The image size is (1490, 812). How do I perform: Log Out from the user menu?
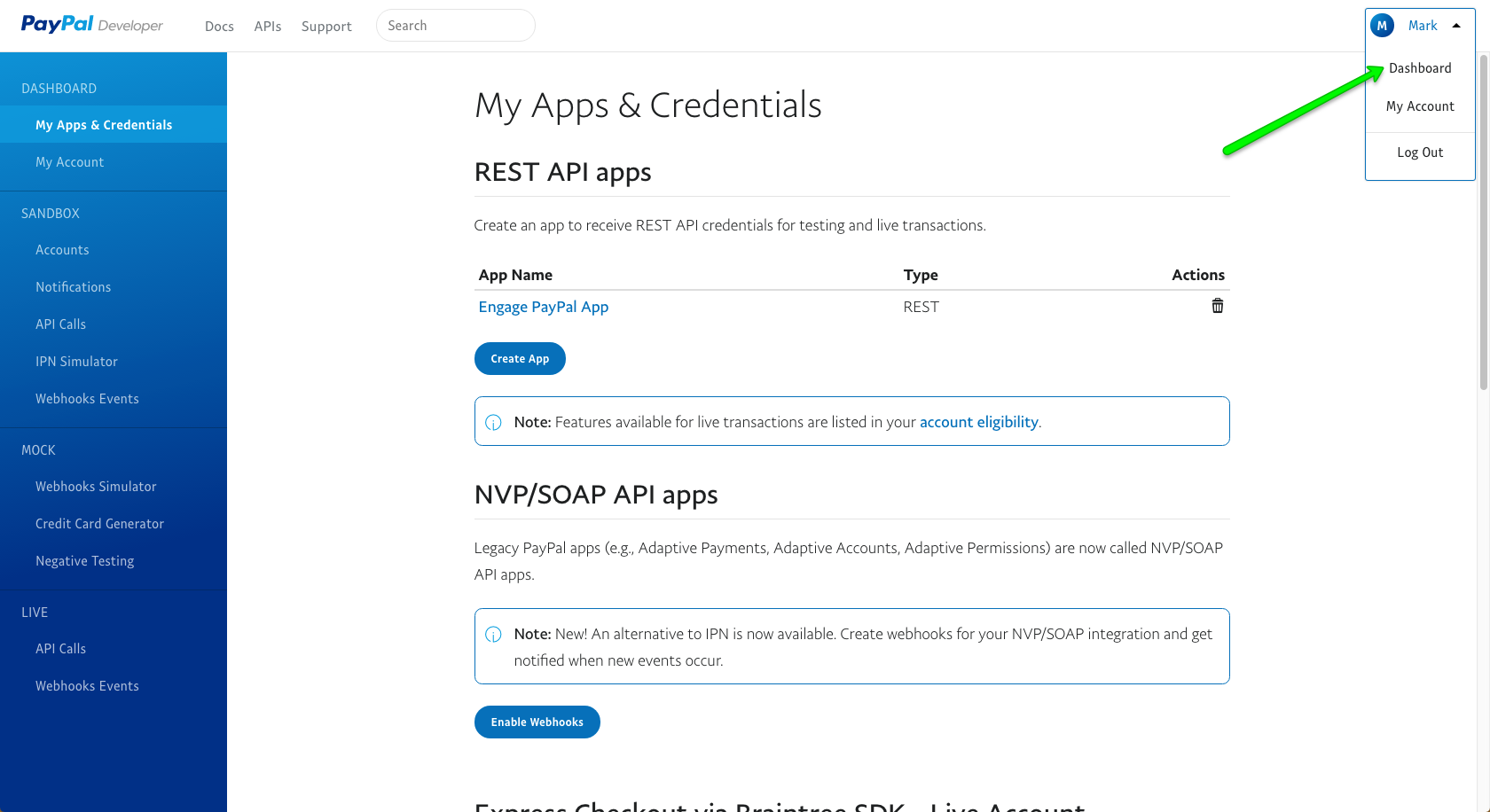point(1420,152)
